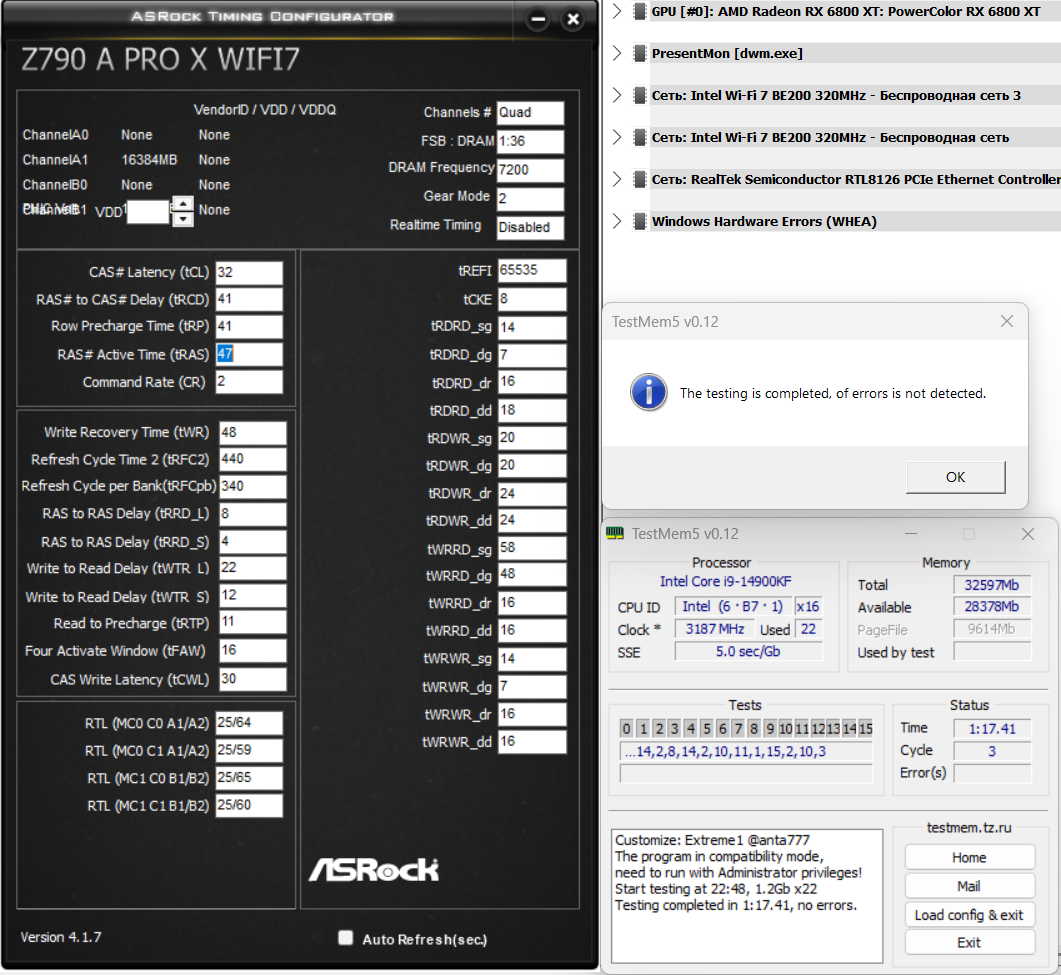Click test number 15 box in Tests

pos(865,728)
